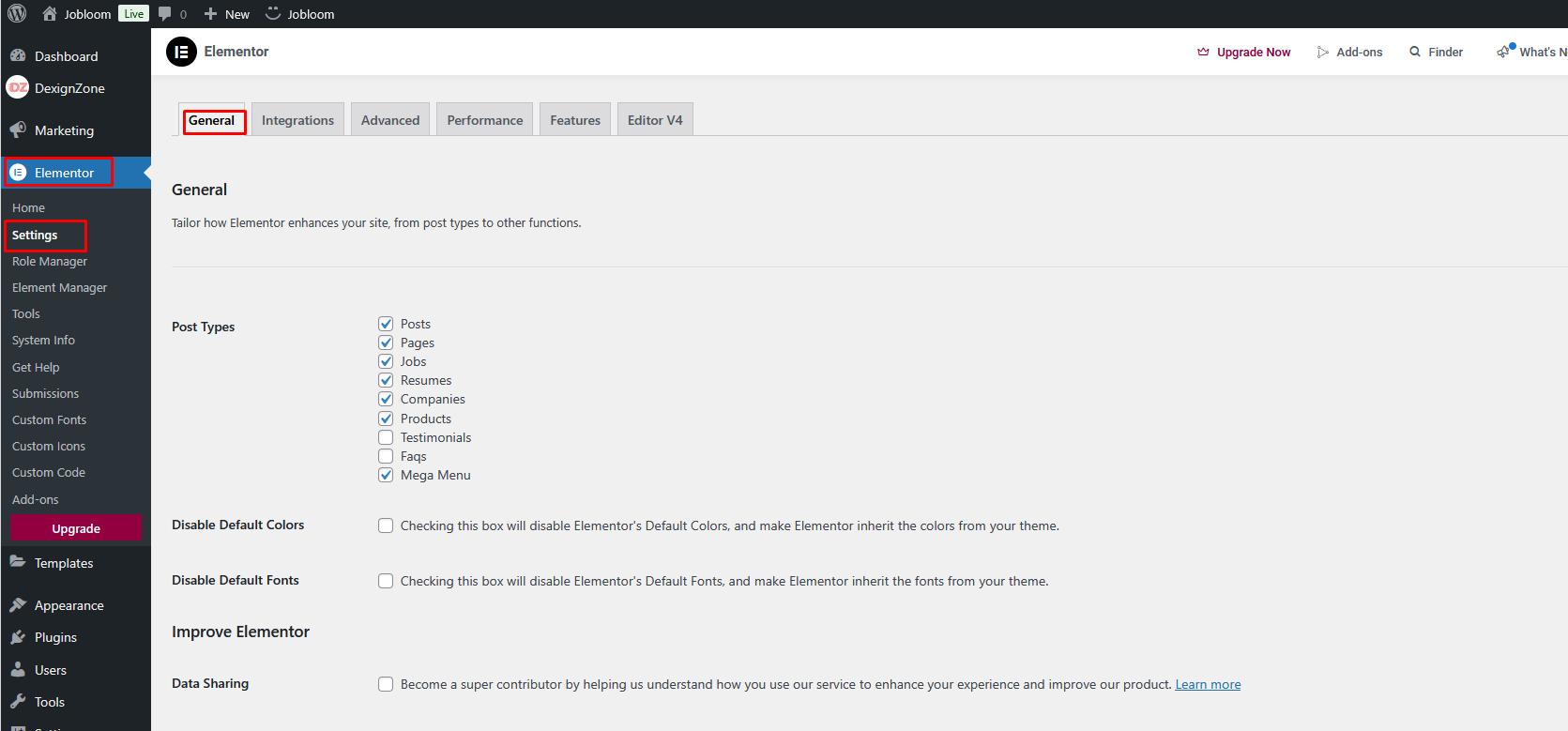Open Dashboard from sidebar icon
Viewport: 1568px width, 731px height.
tap(18, 56)
